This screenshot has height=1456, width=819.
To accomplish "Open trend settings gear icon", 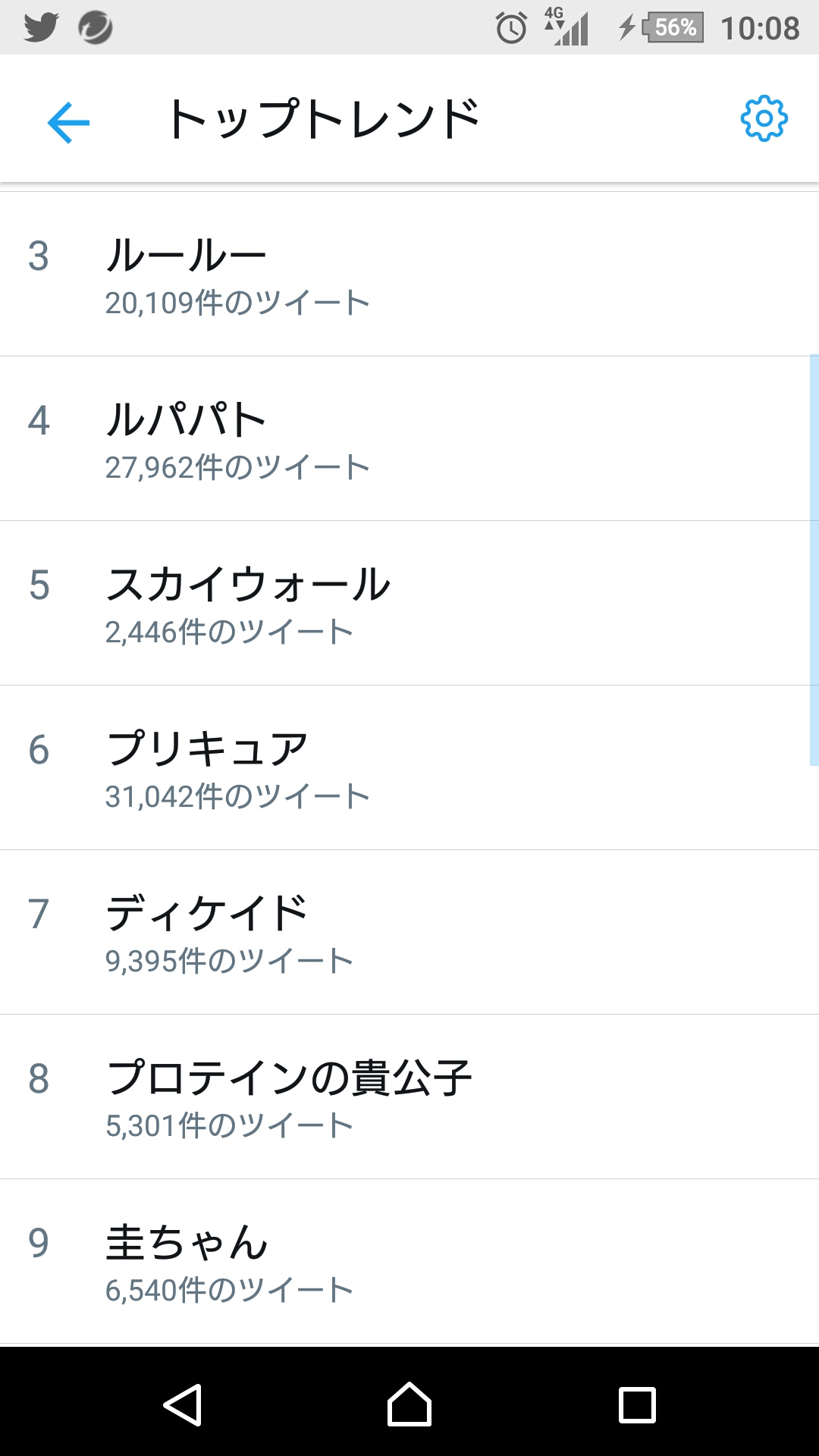I will click(764, 118).
